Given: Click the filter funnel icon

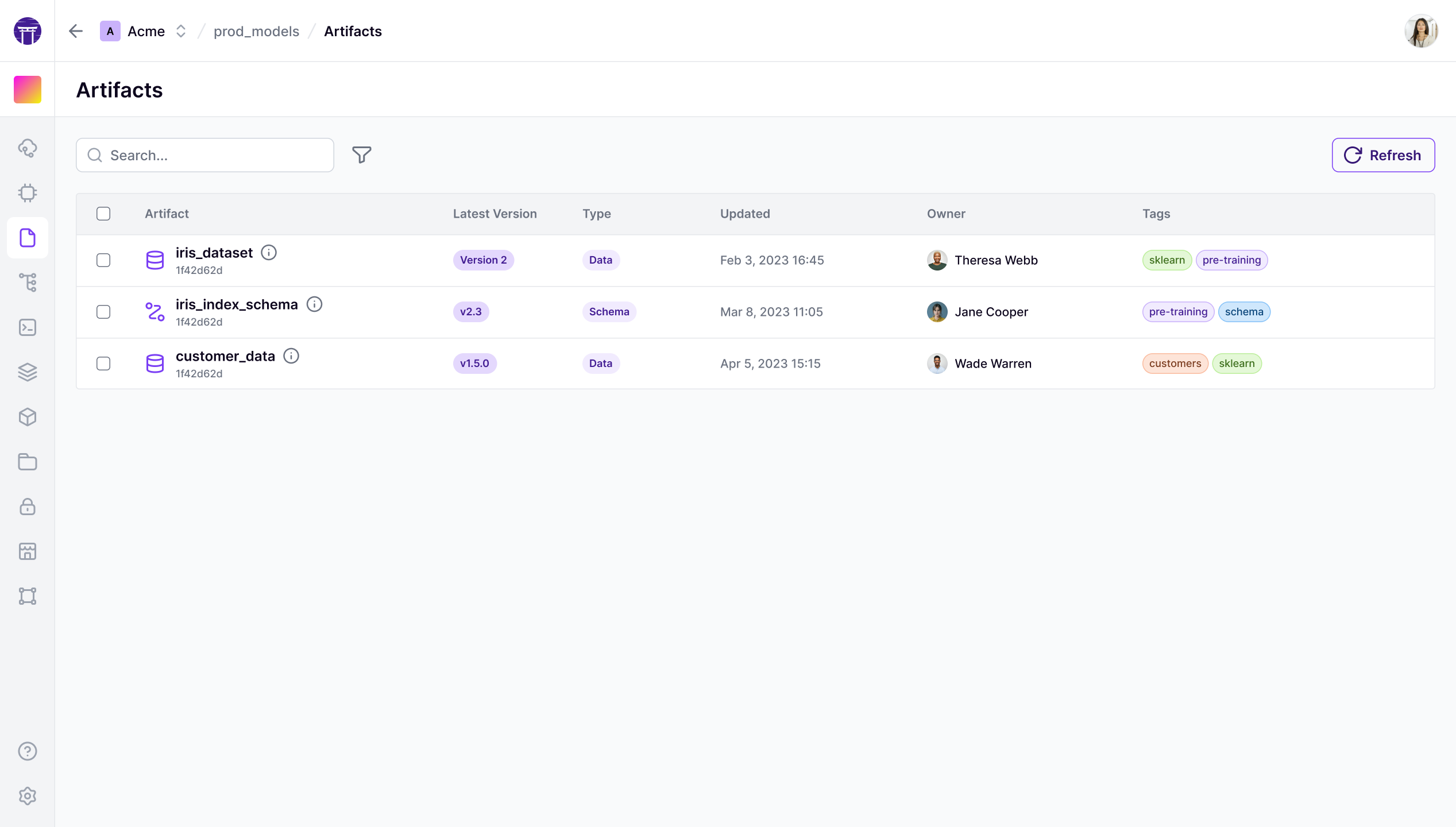Looking at the screenshot, I should (x=361, y=155).
